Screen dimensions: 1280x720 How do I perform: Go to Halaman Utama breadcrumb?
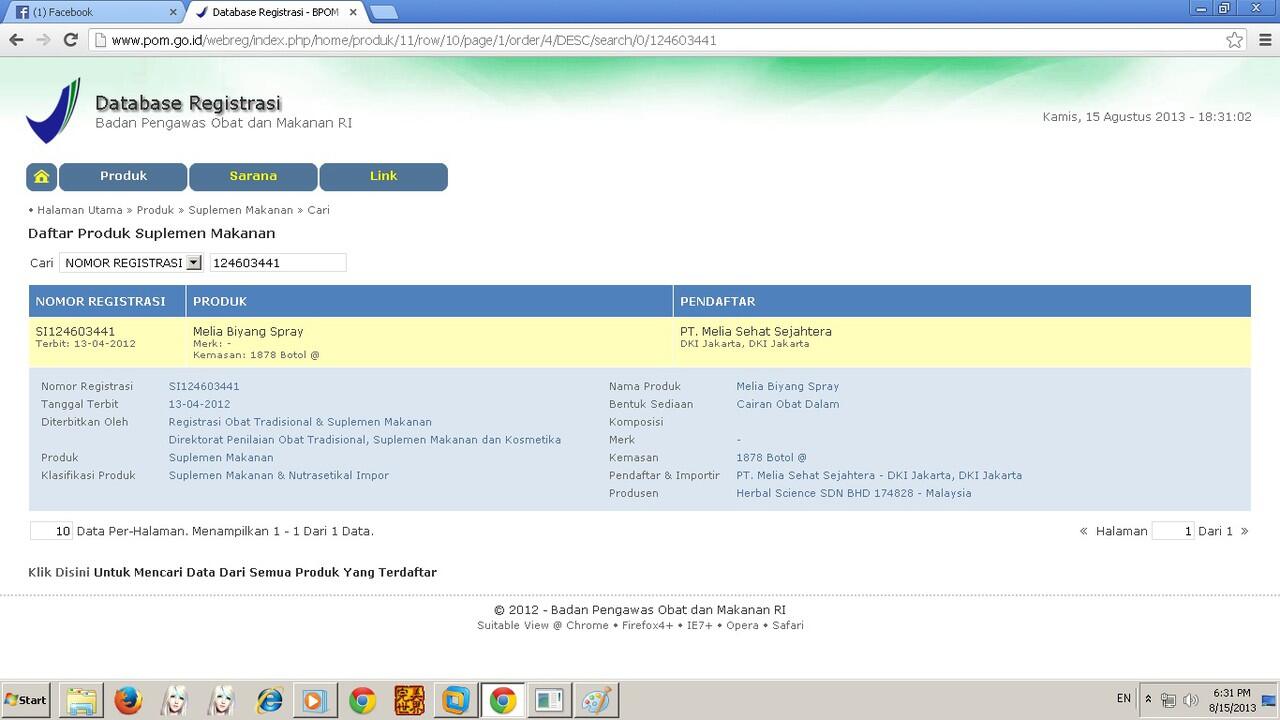click(x=80, y=210)
